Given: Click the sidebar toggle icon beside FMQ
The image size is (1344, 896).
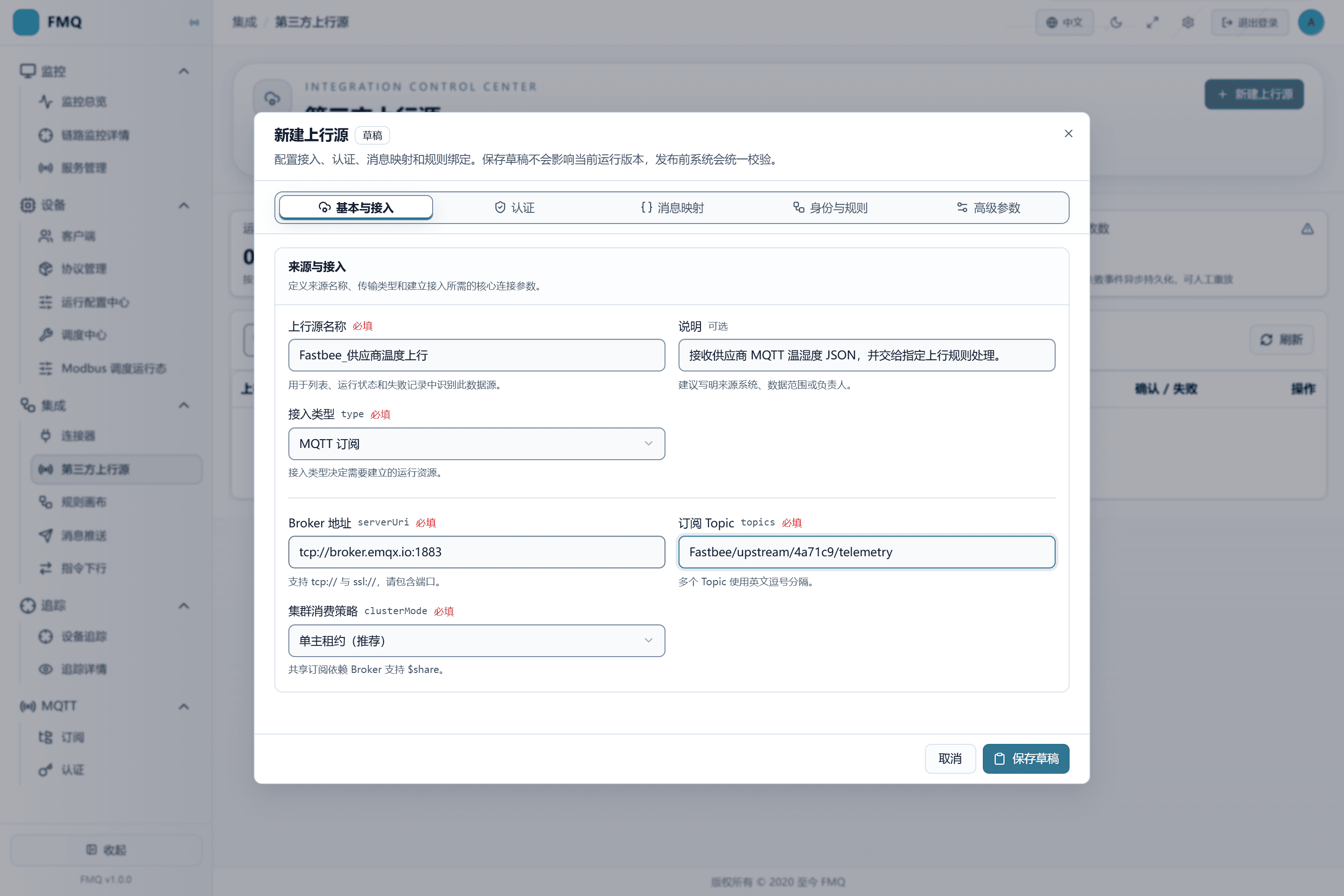Looking at the screenshot, I should click(x=194, y=22).
